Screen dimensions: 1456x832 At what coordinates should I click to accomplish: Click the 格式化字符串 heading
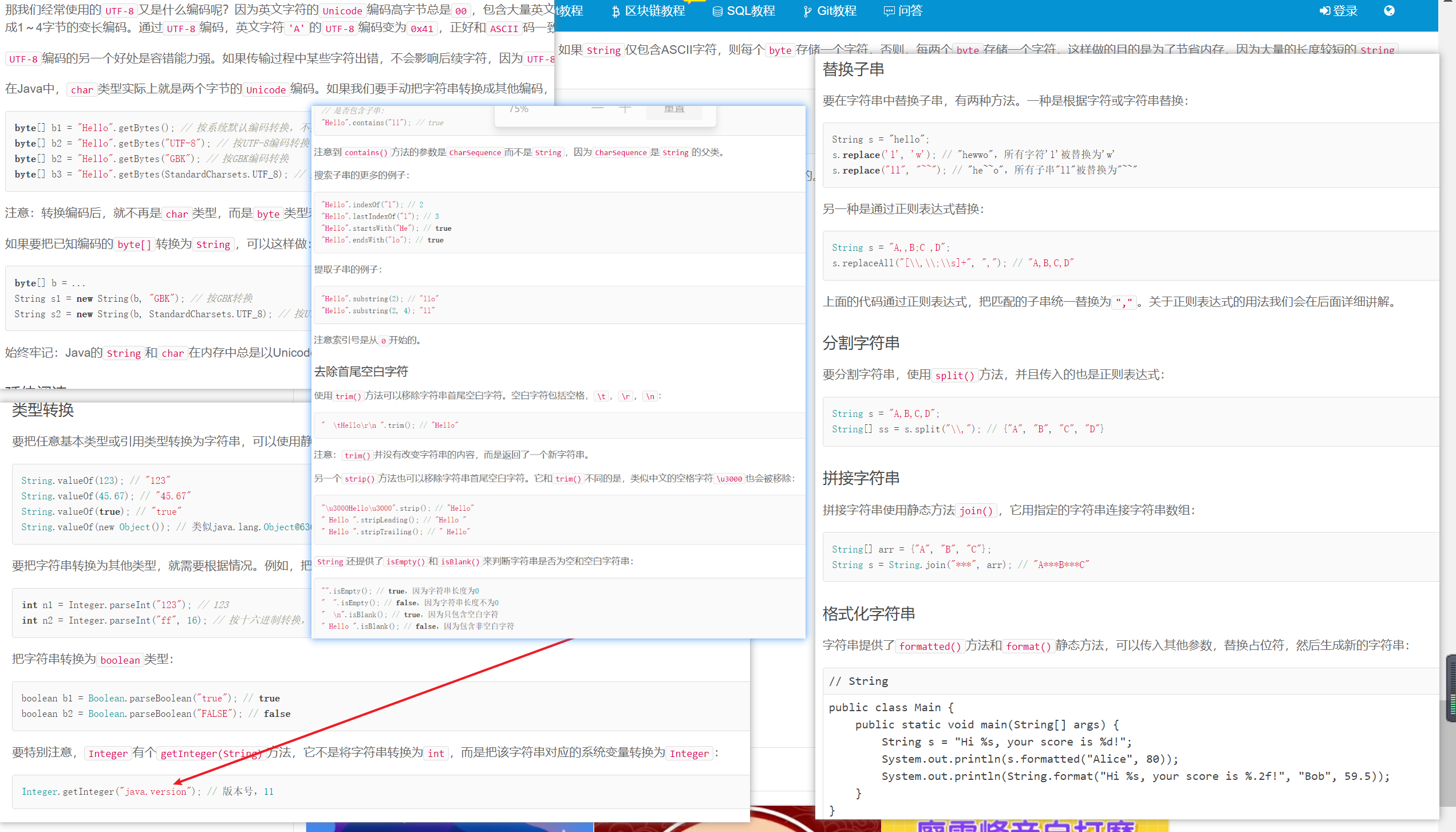(x=869, y=614)
